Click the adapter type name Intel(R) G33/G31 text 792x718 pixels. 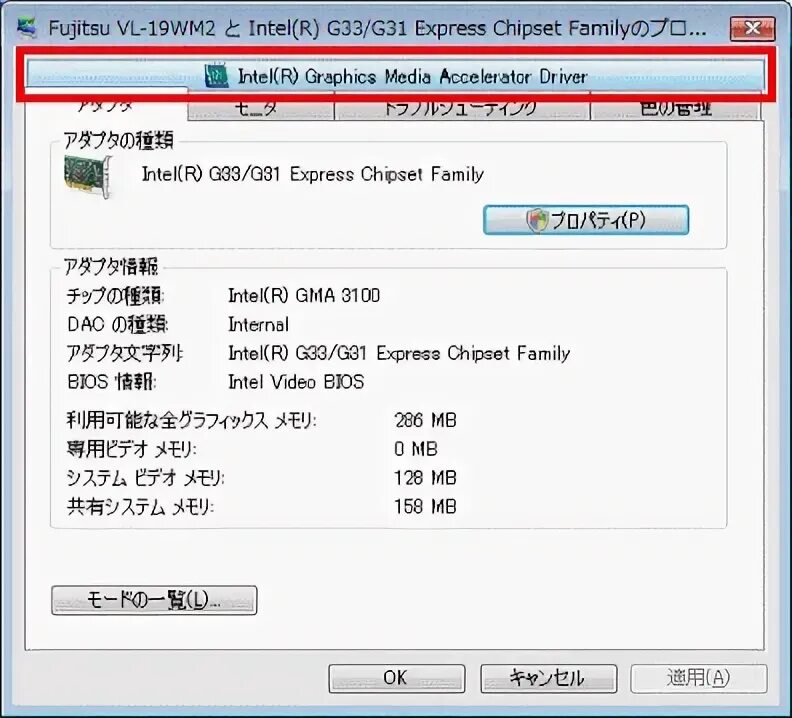[313, 174]
